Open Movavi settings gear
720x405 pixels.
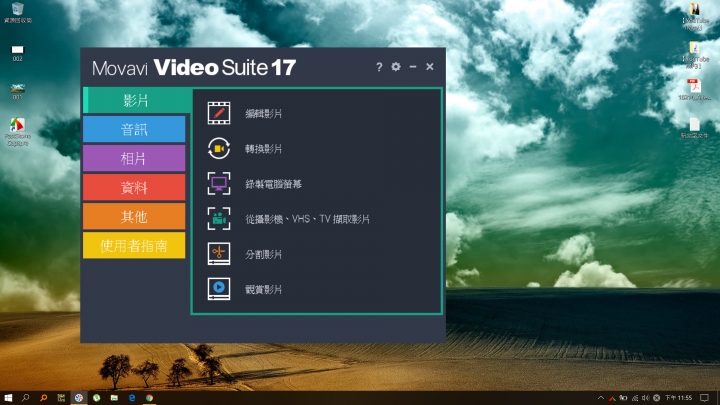(x=396, y=67)
